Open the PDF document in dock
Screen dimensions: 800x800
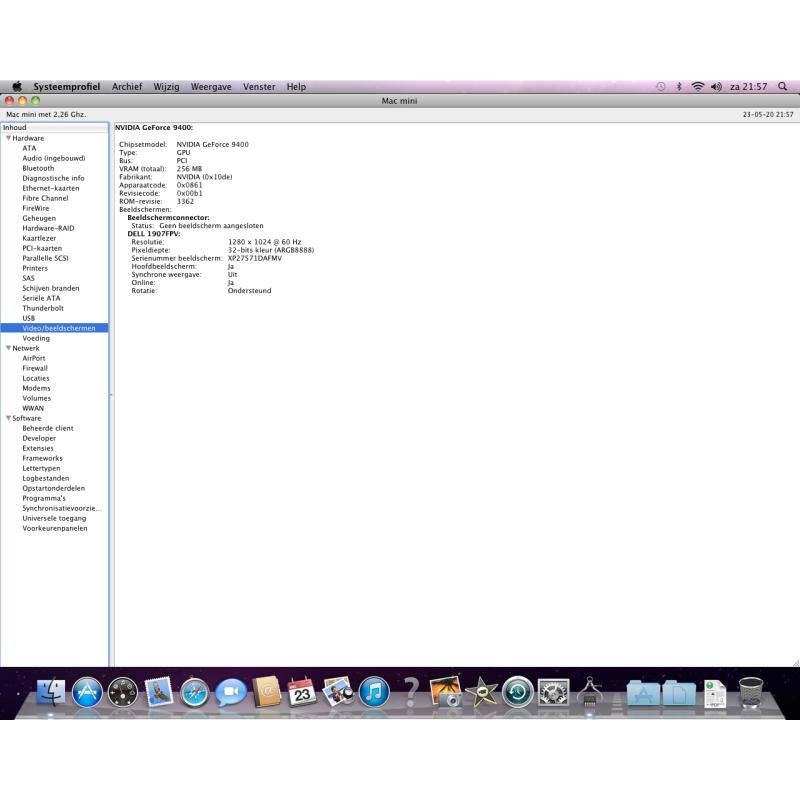pyautogui.click(x=715, y=693)
